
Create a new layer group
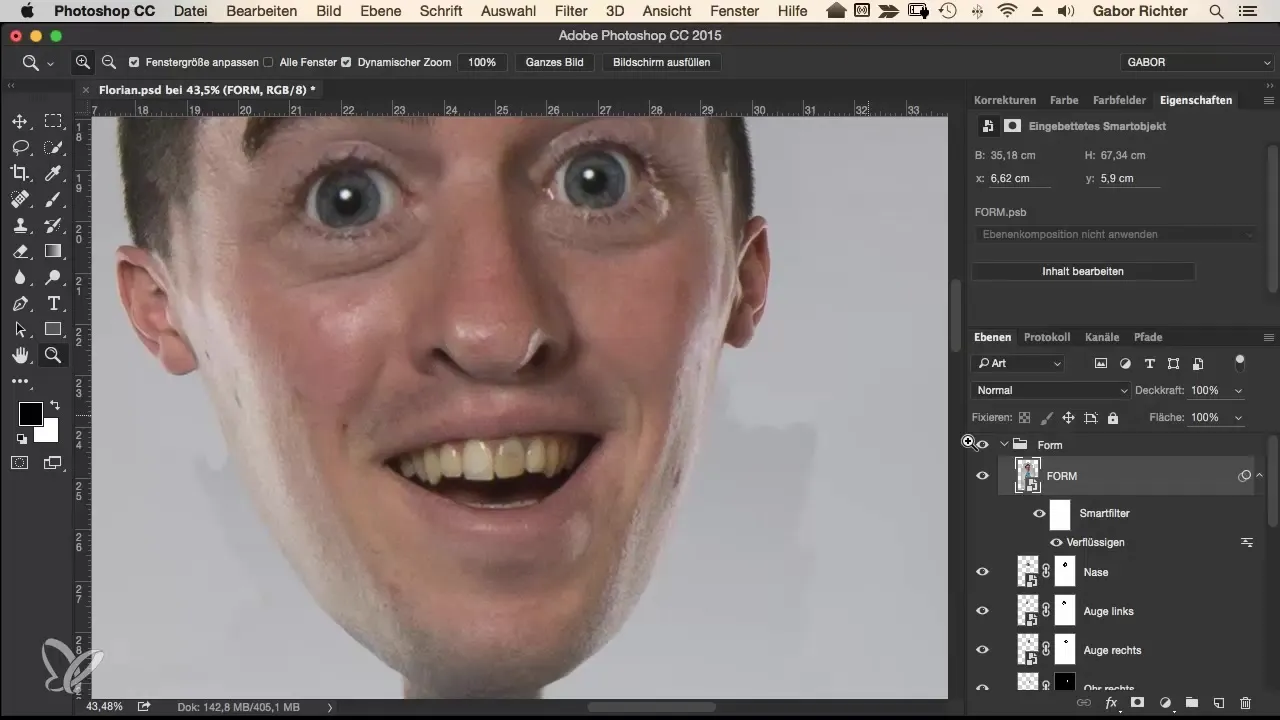coord(1191,704)
